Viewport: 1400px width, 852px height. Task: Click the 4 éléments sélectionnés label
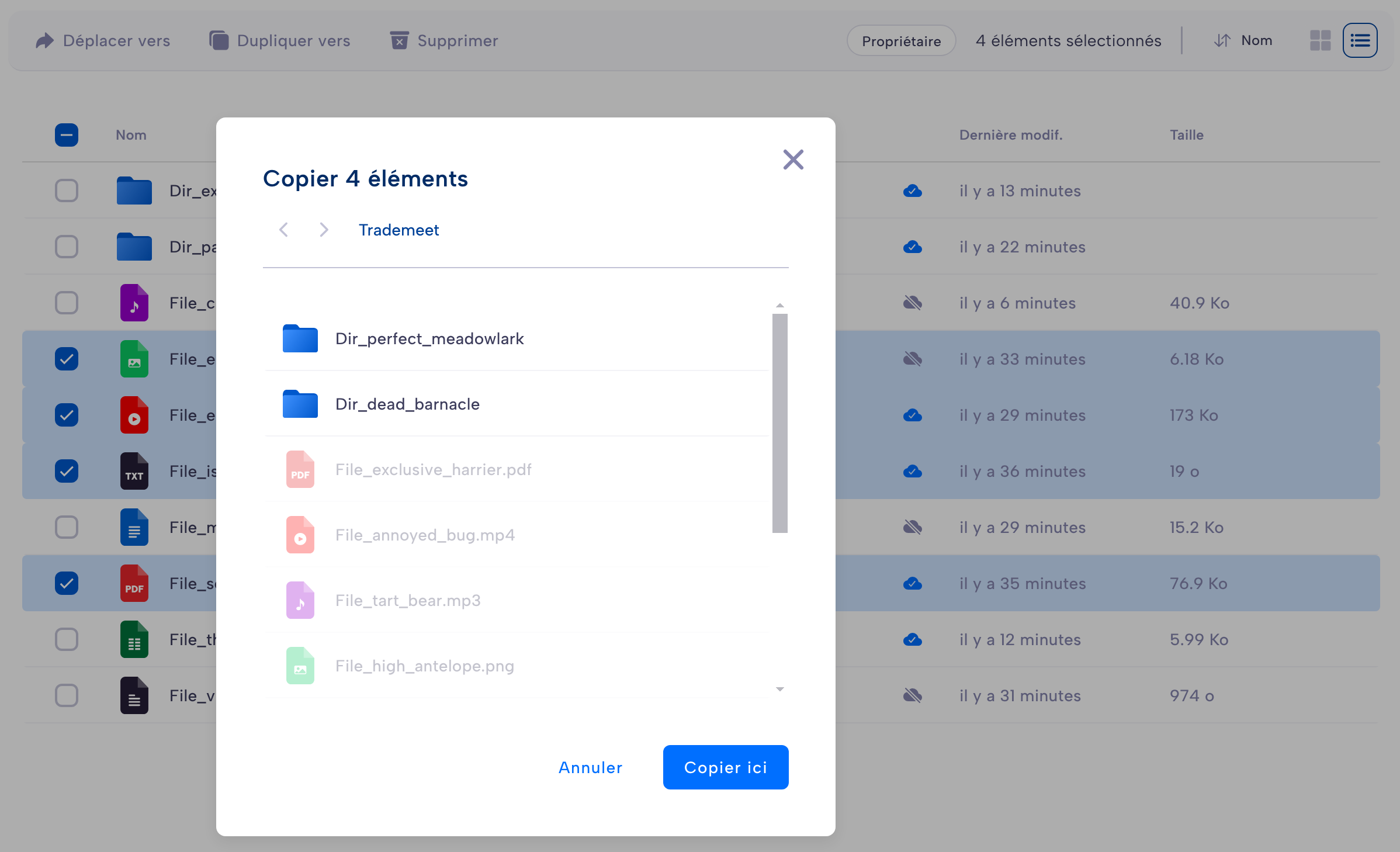click(1068, 41)
